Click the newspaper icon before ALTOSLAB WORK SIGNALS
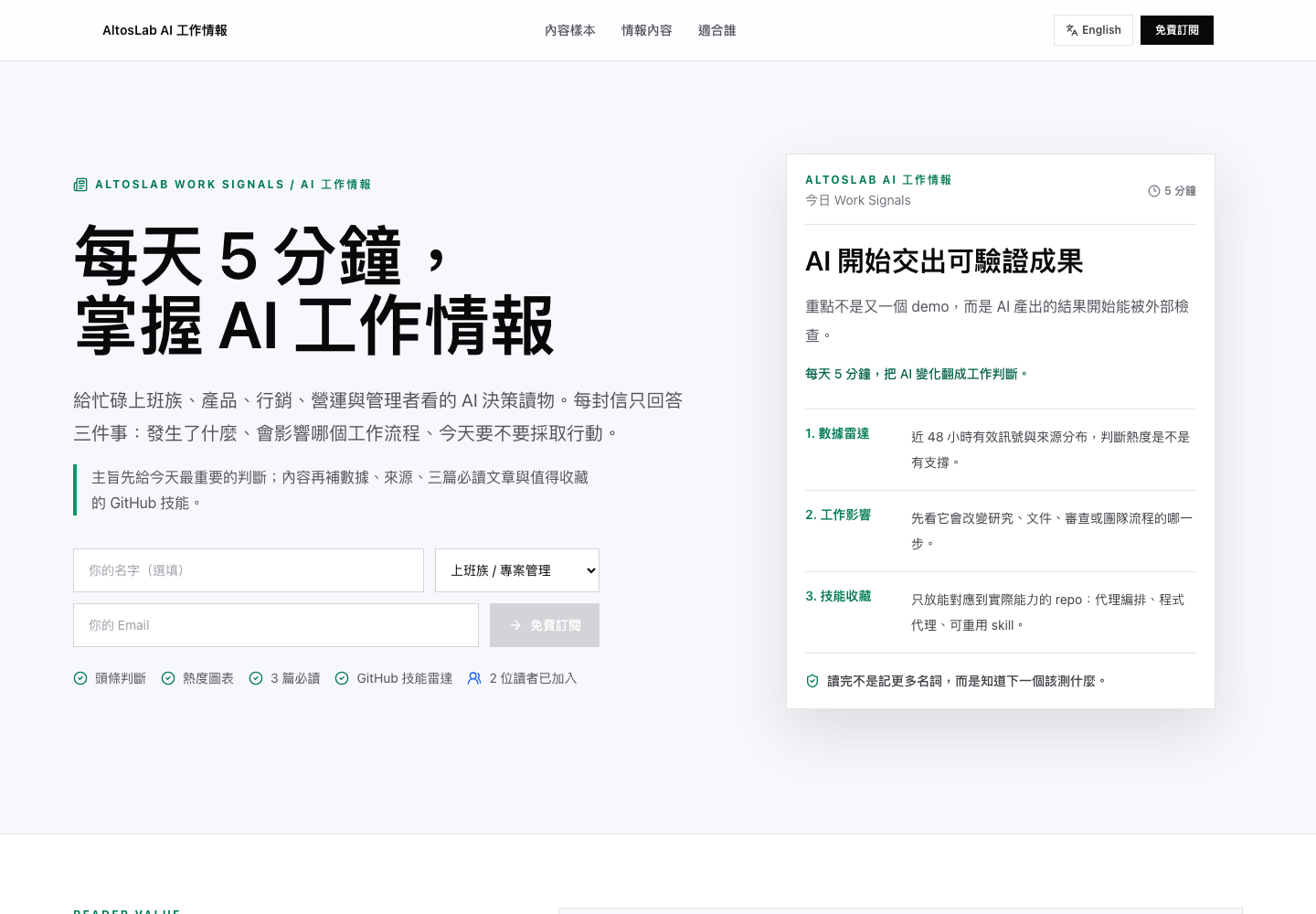Screen dimensions: 1316x914 click(80, 185)
